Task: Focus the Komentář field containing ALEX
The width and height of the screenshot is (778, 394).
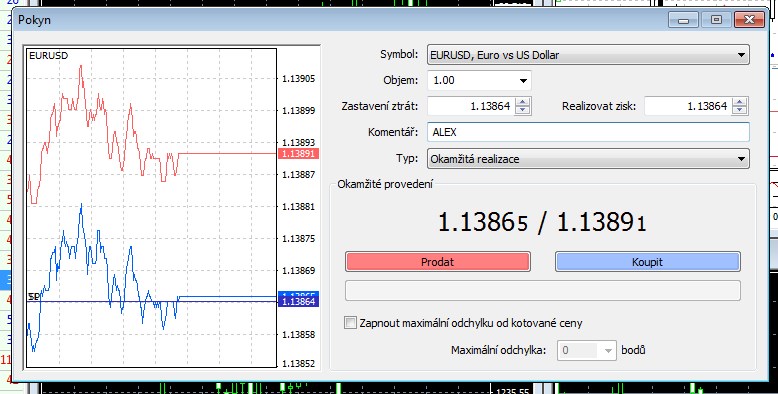Action: [x=588, y=132]
